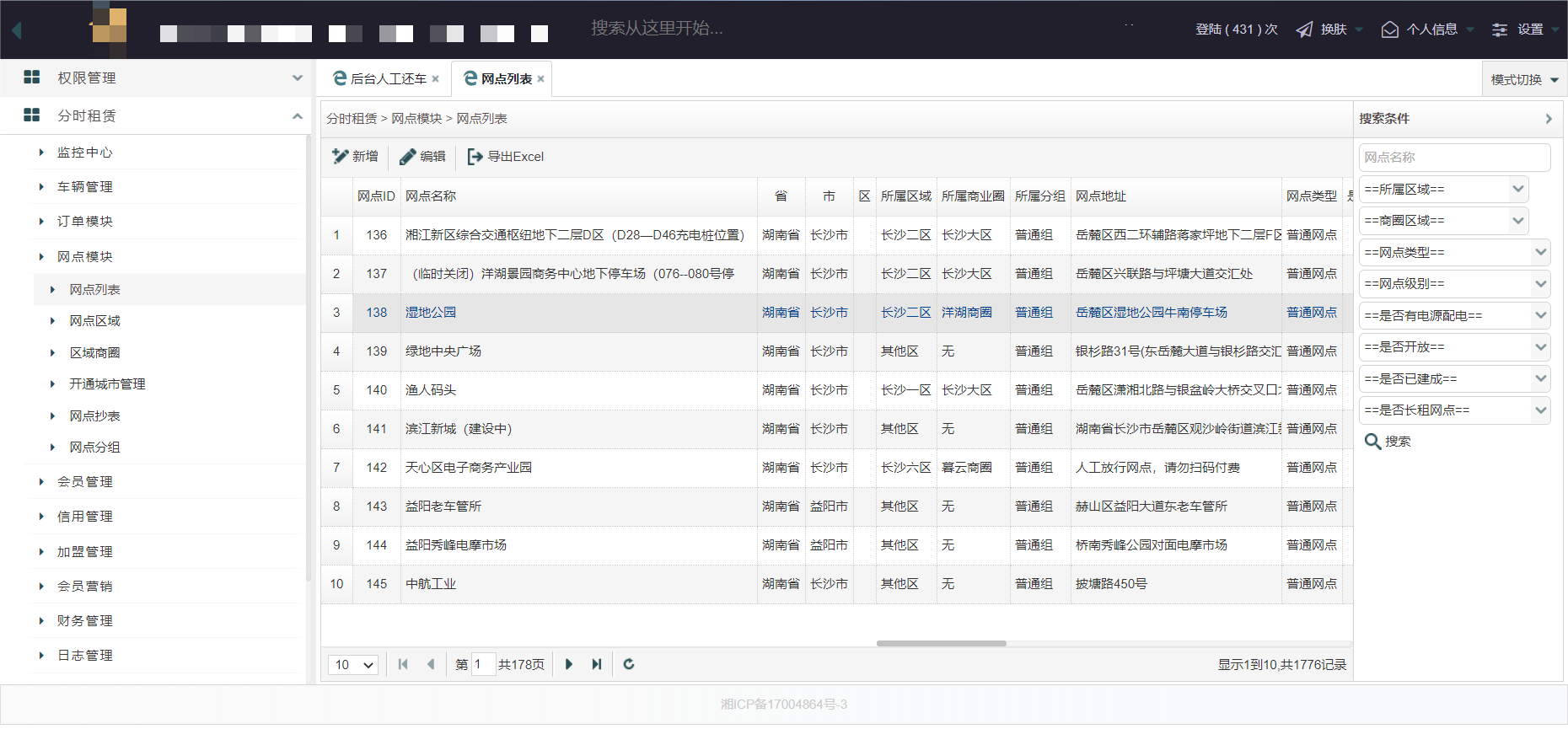Click the settings sliders icon
The image size is (1568, 729).
coord(1500,29)
